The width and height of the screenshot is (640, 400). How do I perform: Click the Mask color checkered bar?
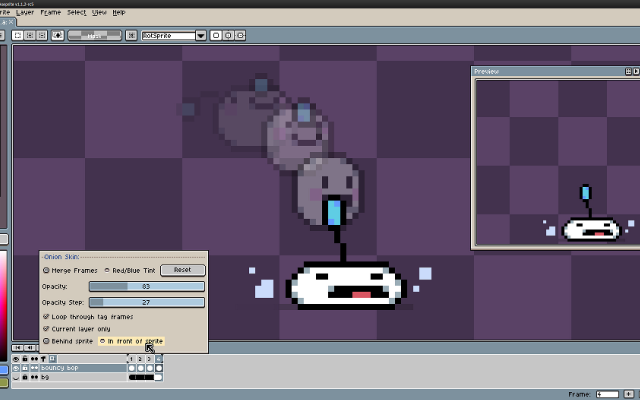click(94, 36)
